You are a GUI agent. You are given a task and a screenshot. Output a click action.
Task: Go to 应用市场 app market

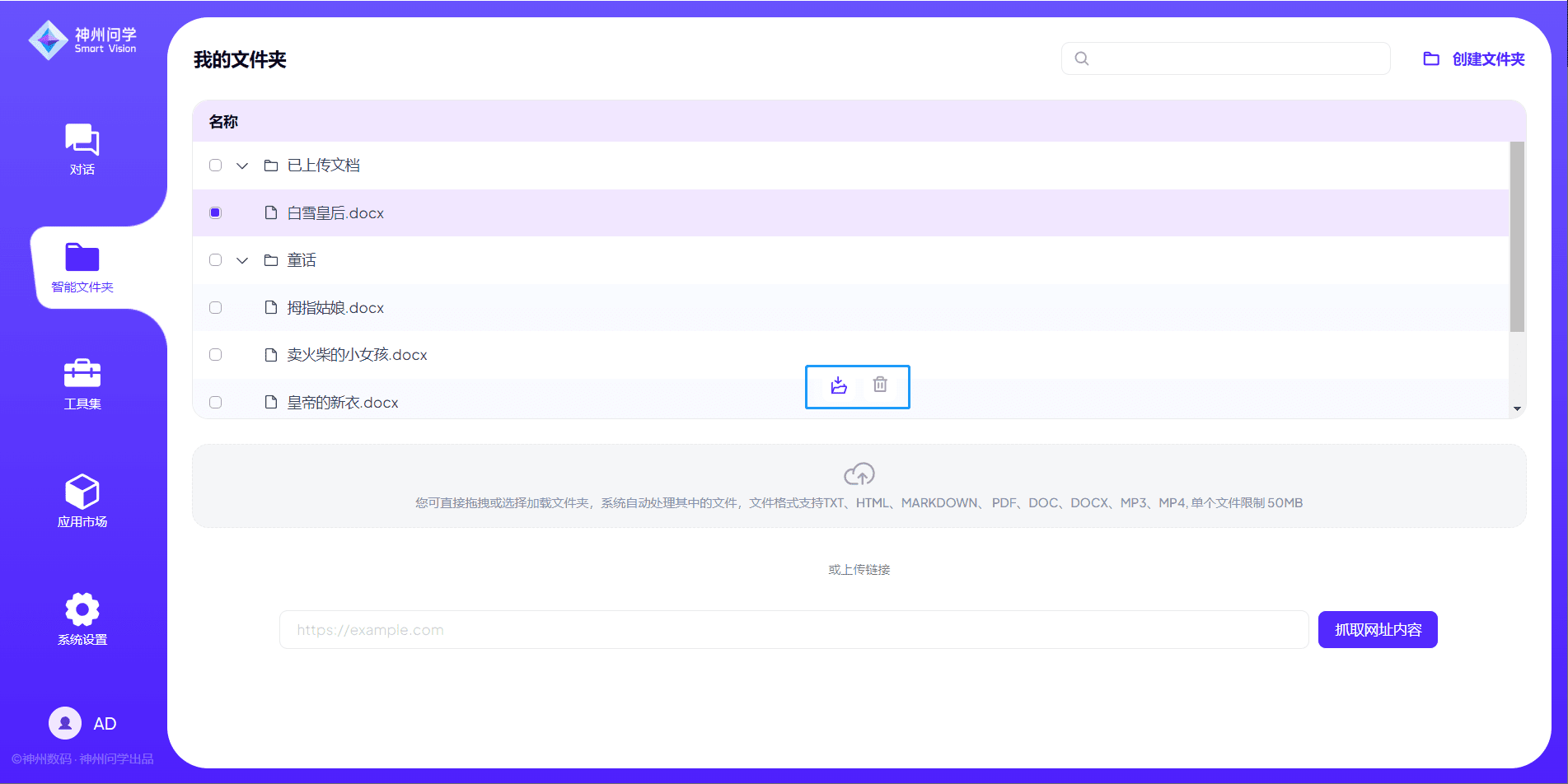point(82,501)
